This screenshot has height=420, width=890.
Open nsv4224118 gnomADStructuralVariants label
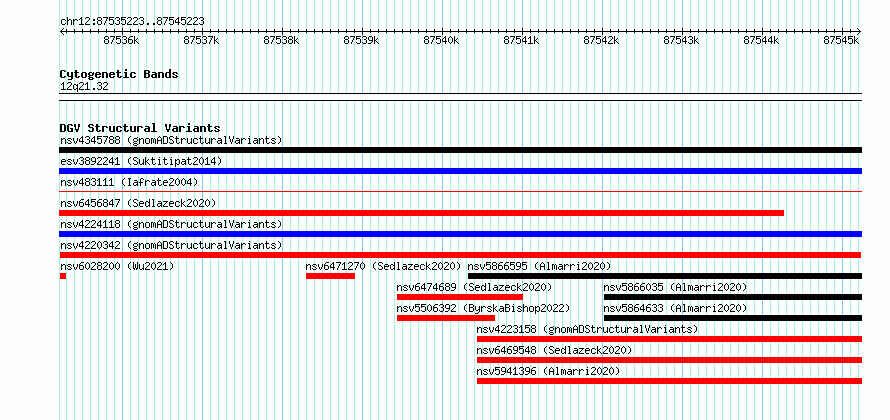click(171, 224)
